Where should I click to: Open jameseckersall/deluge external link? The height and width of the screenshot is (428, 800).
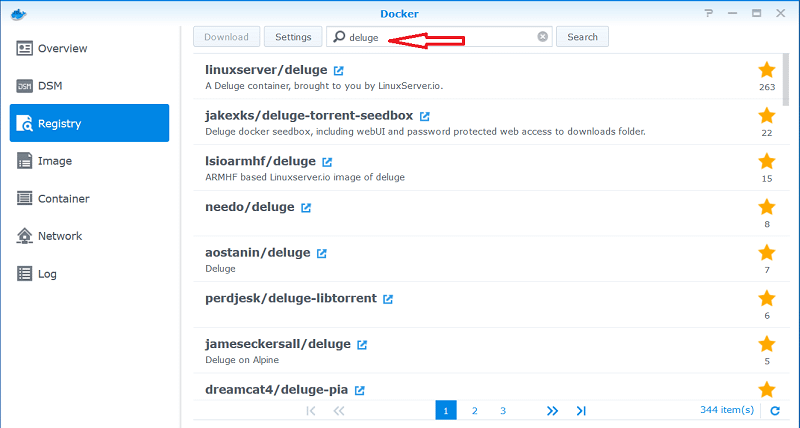point(362,345)
